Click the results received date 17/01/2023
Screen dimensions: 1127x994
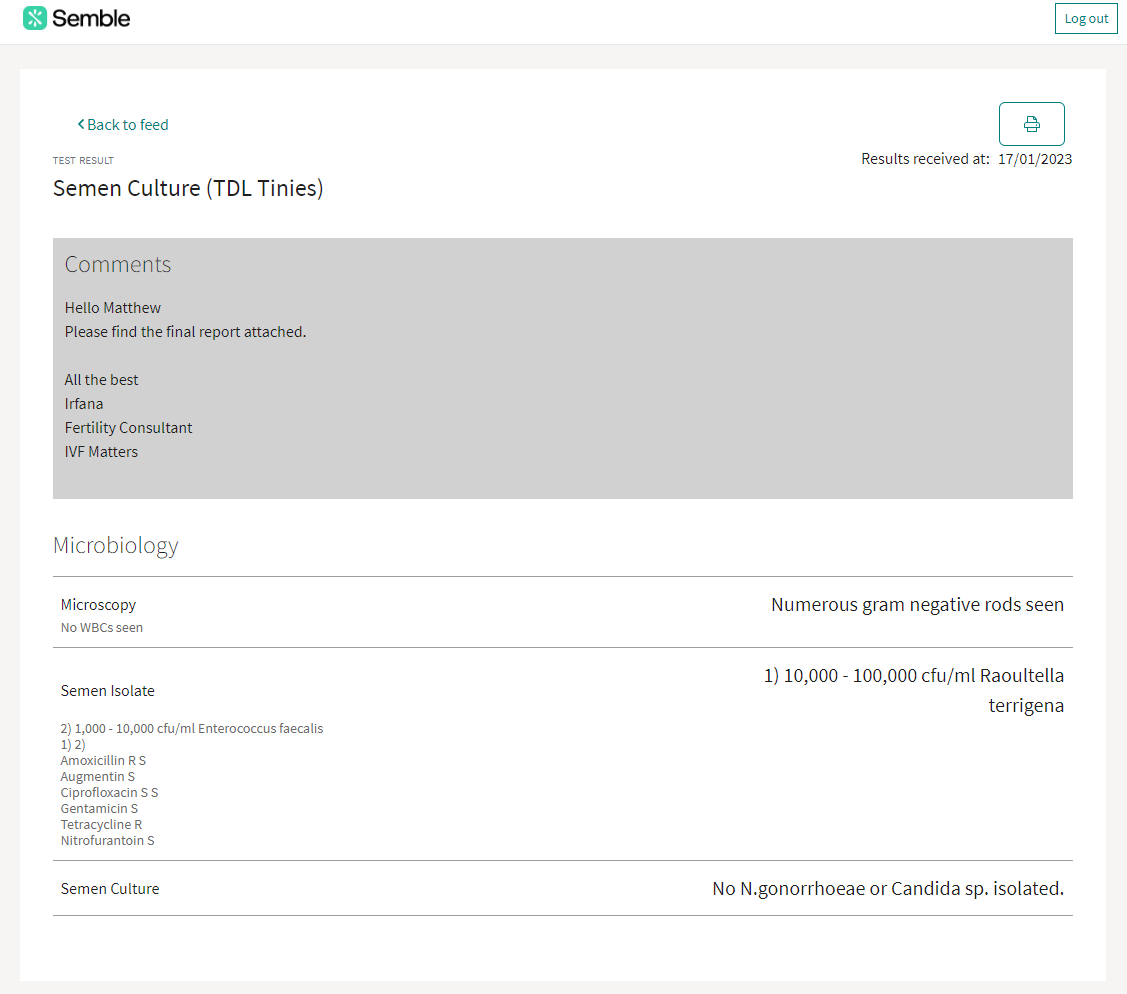click(1034, 158)
